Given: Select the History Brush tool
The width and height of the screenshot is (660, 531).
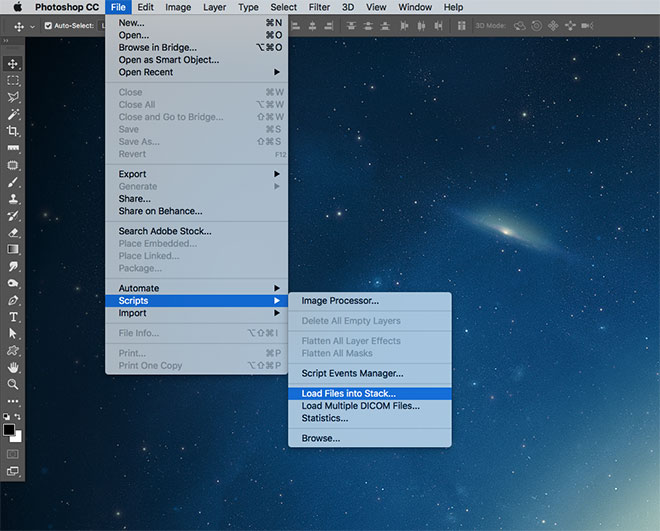Looking at the screenshot, I should pos(13,215).
